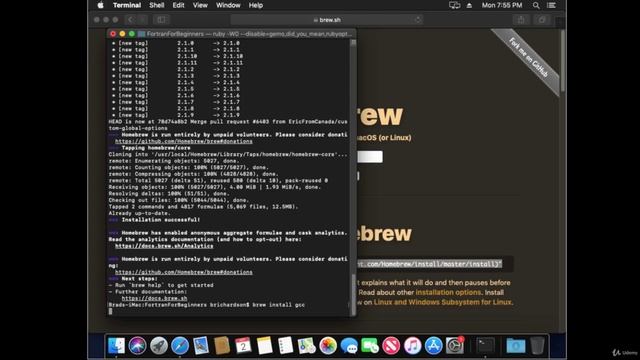
Task: Open the Edit menu
Action: tap(178, 5)
